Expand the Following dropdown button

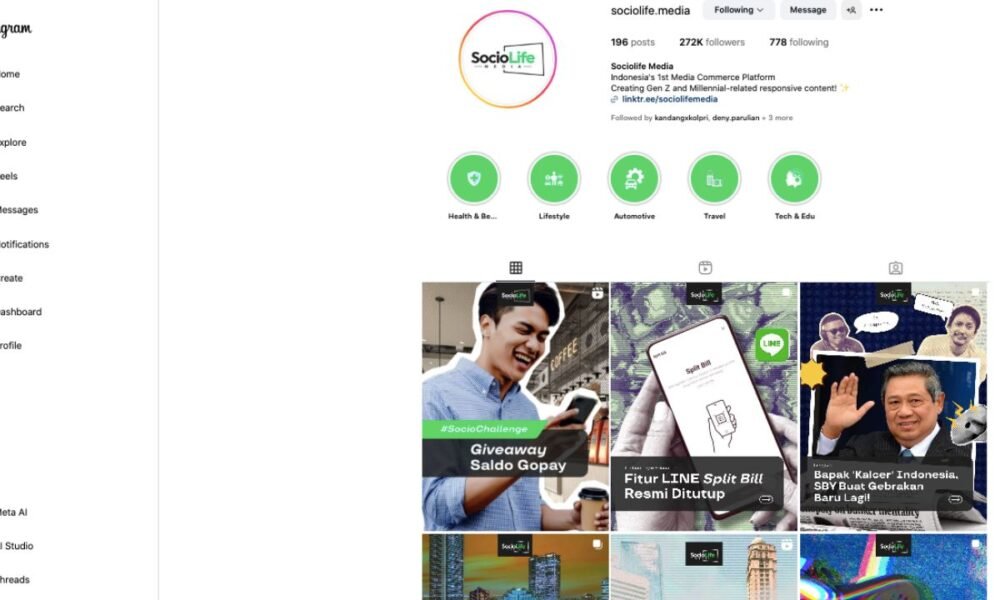739,10
